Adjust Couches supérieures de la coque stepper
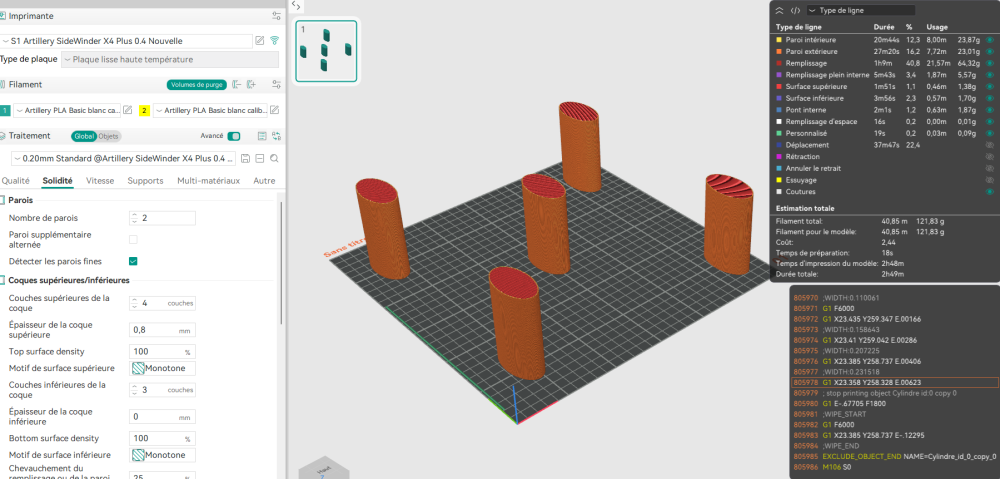The image size is (1000, 479). 134,303
